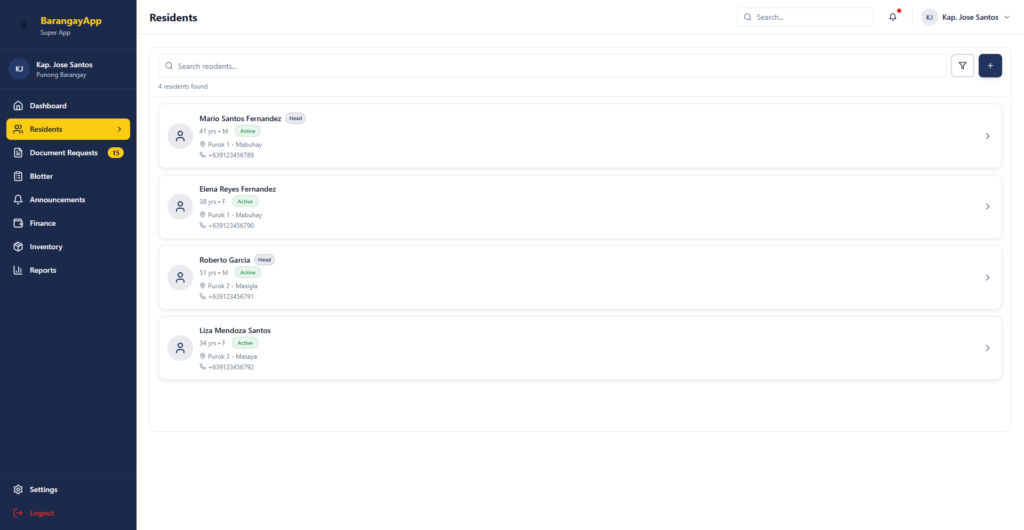
Task: Go to Document Requests section
Action: pos(63,153)
